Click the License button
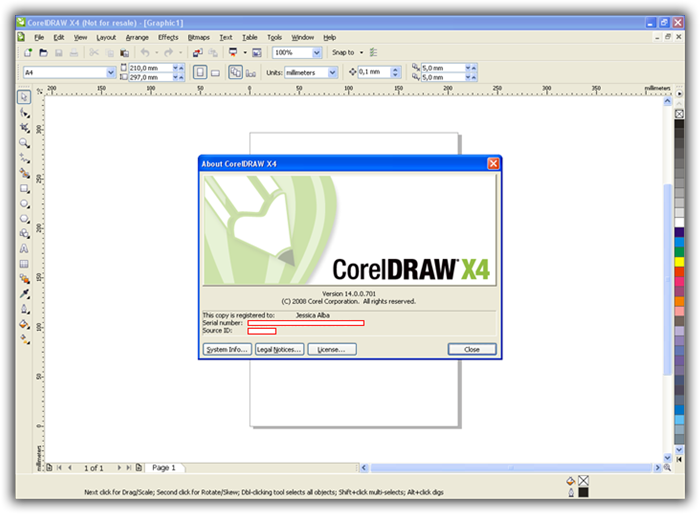Viewport: 700px width, 514px height. click(332, 349)
